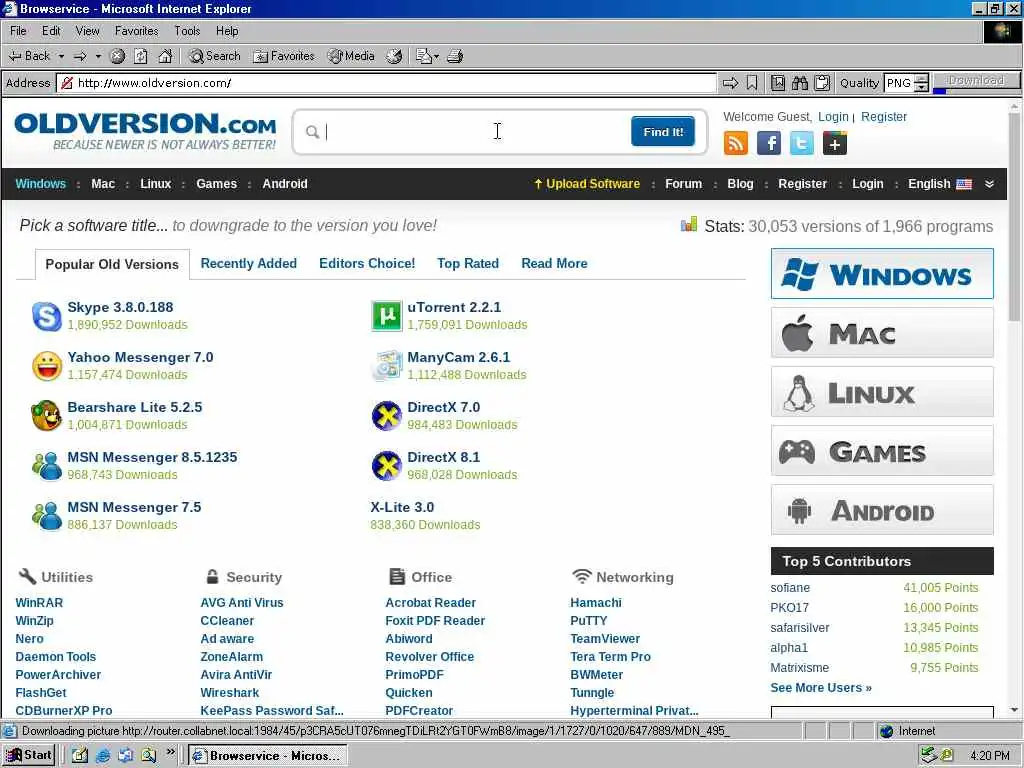This screenshot has height=768, width=1024.
Task: Open the Edit toolbar button dropdown arrow
Action: point(436,56)
